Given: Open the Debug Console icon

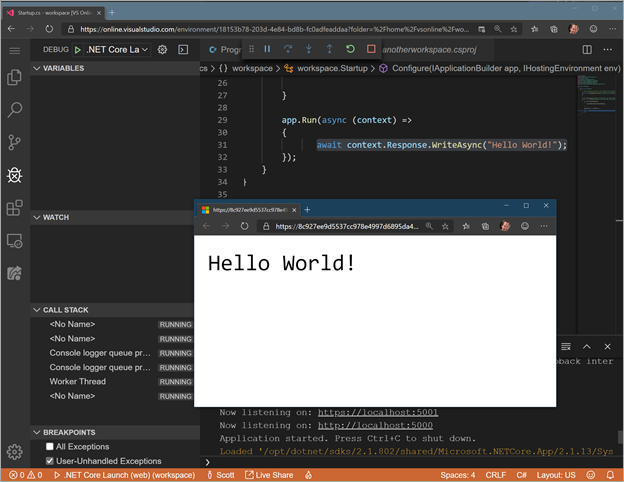Looking at the screenshot, I should (183, 50).
